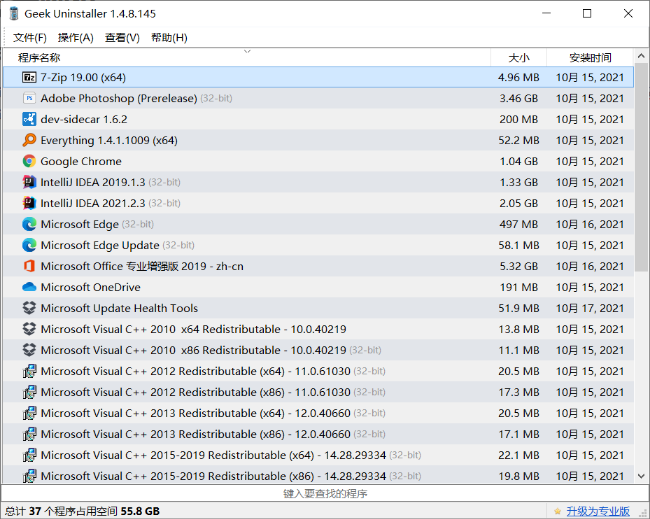Click the 7-Zip 19.00 program icon
Image resolution: width=650 pixels, height=519 pixels.
pos(29,77)
